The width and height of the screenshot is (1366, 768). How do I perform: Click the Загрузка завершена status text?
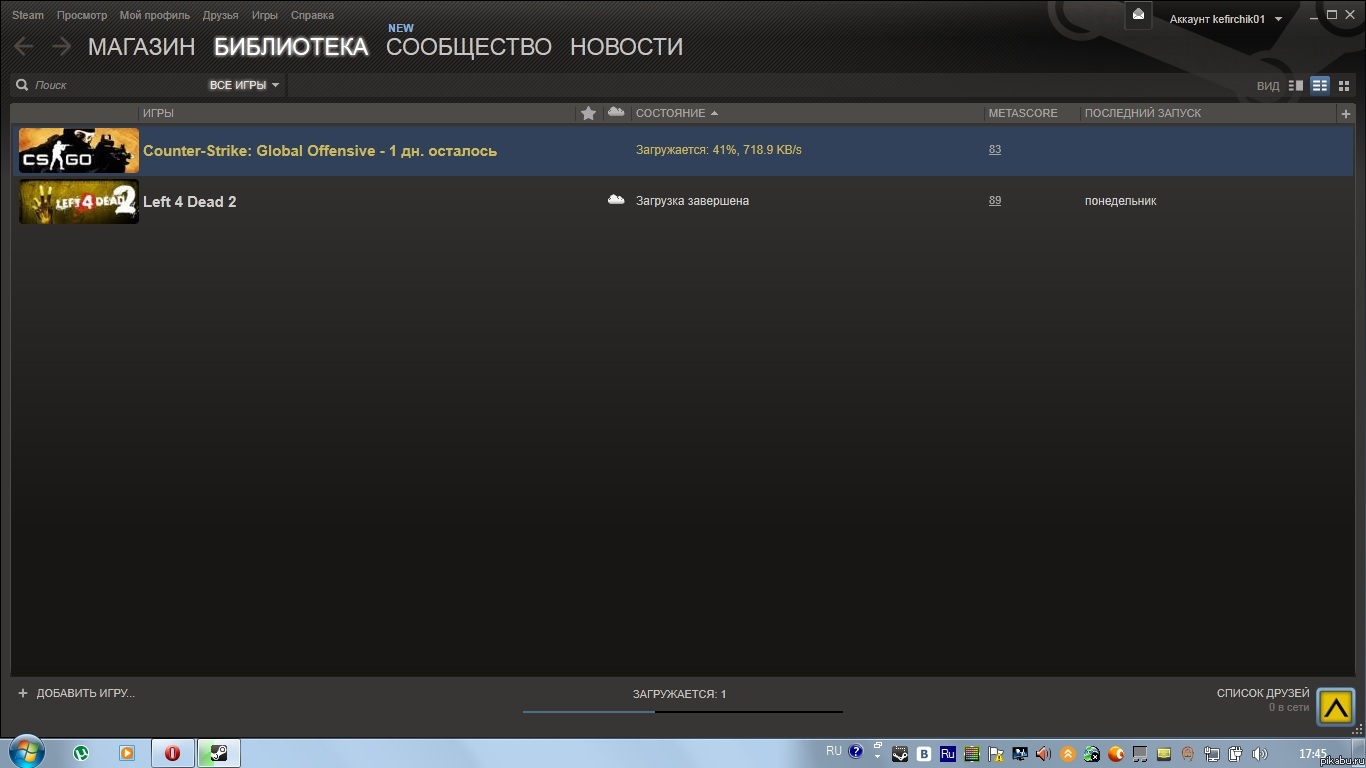click(x=692, y=201)
